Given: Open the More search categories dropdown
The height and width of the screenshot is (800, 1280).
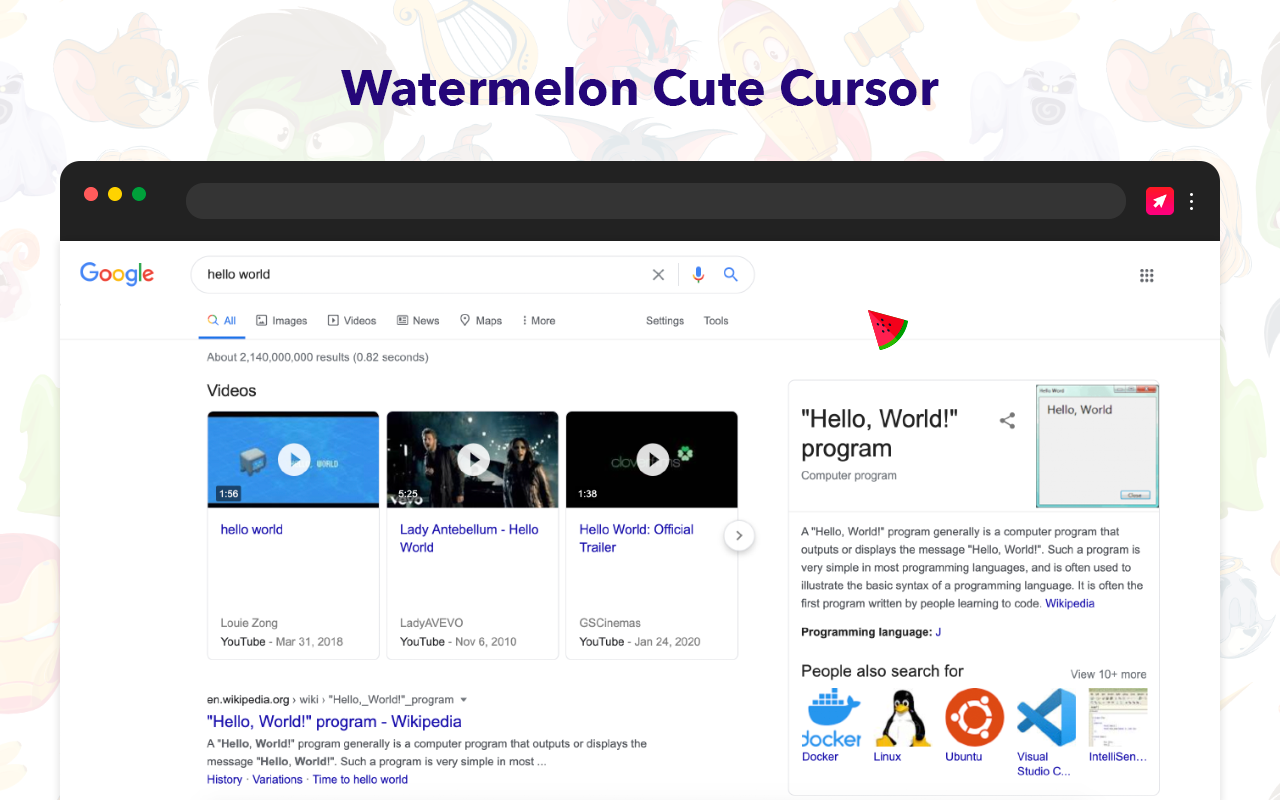Looking at the screenshot, I should [538, 320].
